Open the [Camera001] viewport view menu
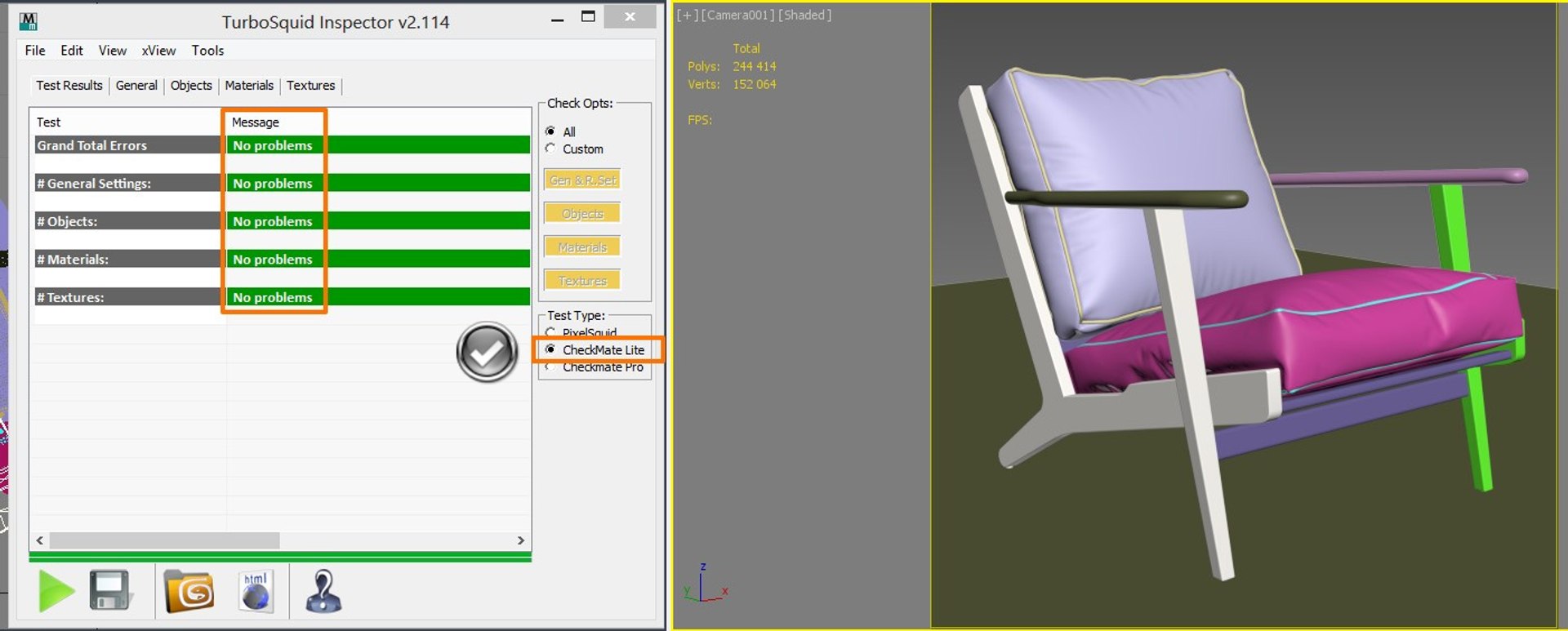The image size is (1568, 631). 737,15
